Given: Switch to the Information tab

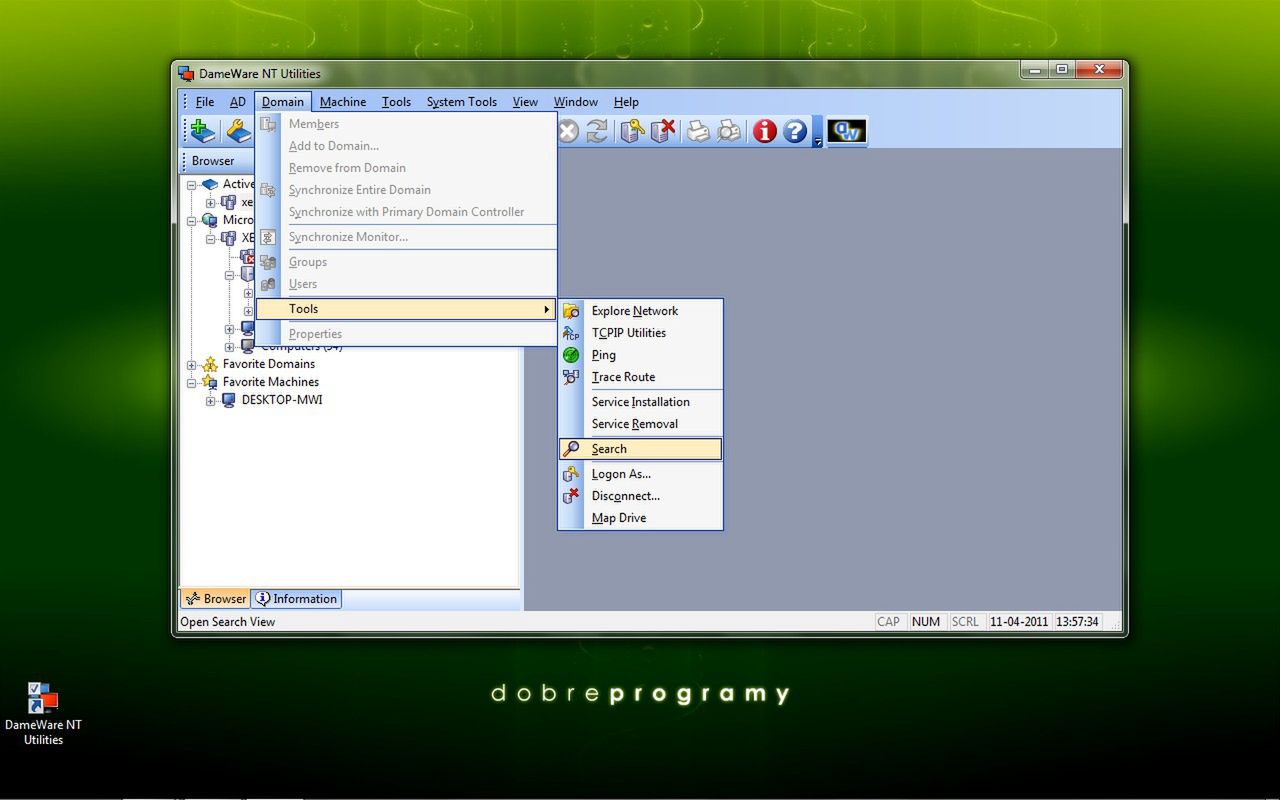Looking at the screenshot, I should point(296,599).
